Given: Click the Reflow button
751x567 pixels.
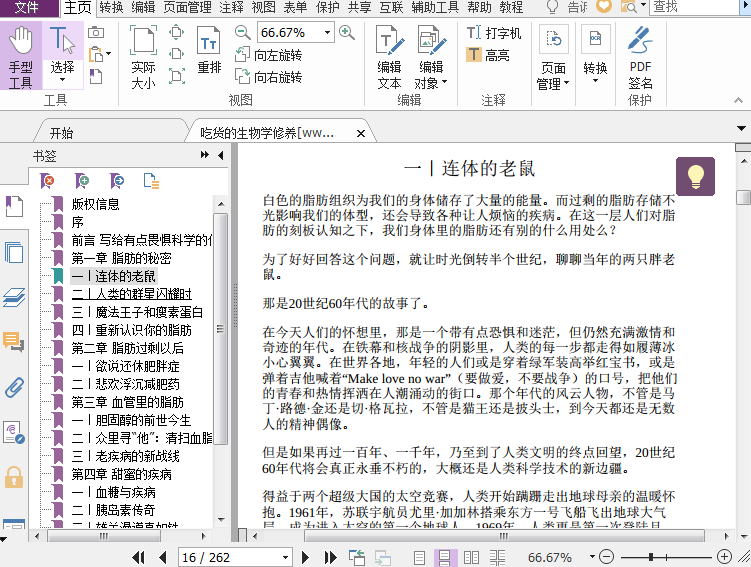Looking at the screenshot, I should click(x=209, y=50).
